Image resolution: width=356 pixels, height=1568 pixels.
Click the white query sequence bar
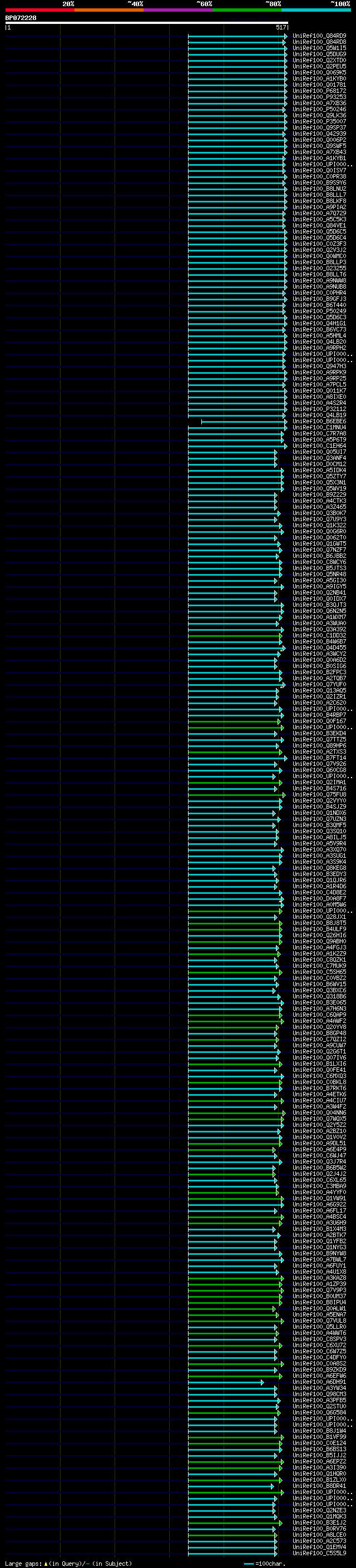(x=147, y=23)
